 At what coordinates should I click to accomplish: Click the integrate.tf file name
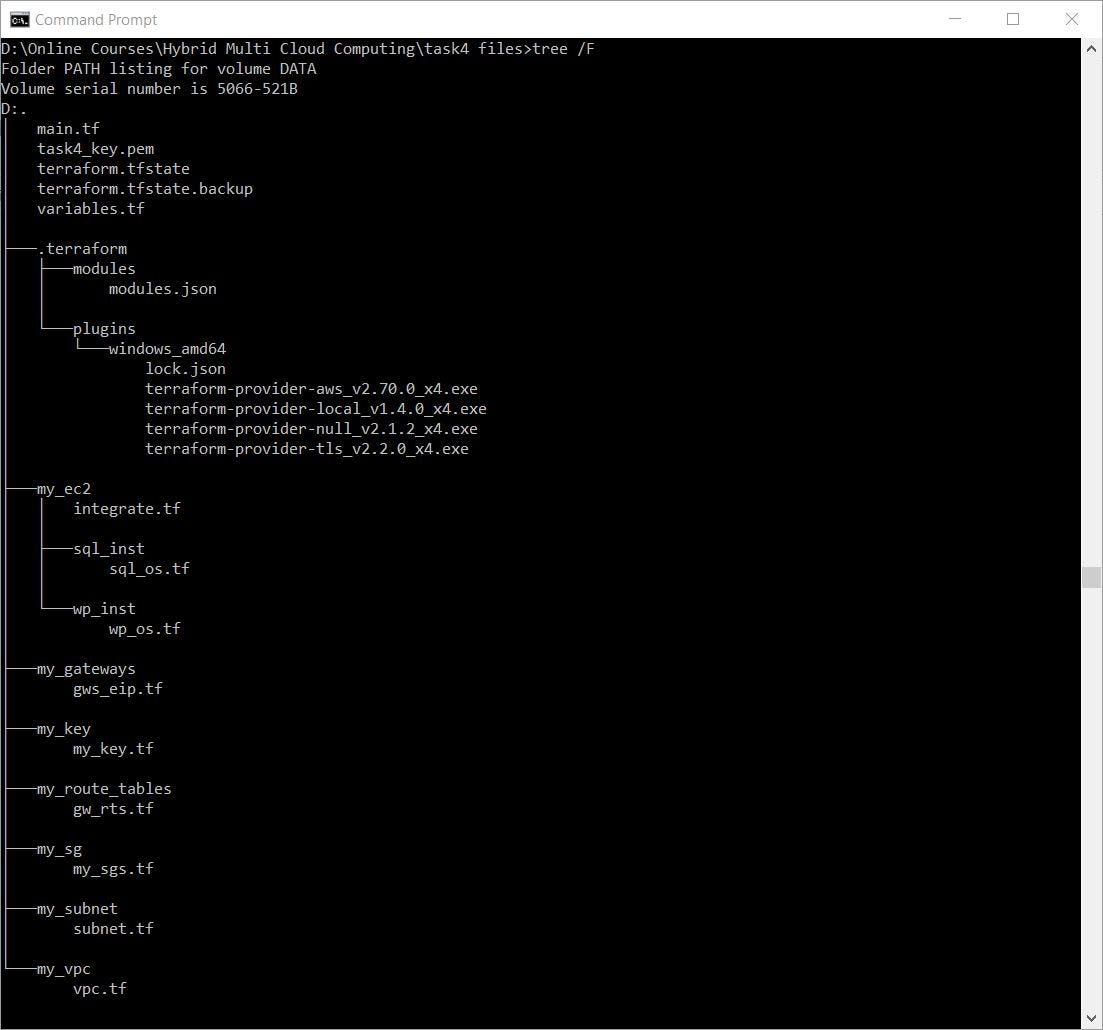pos(127,509)
